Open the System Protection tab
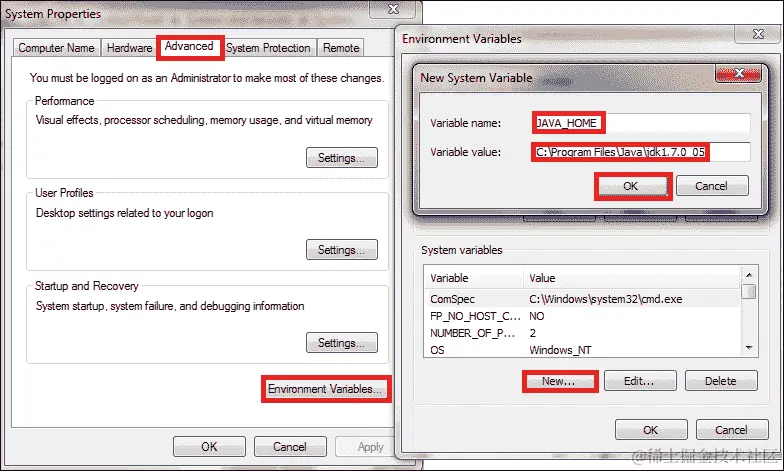This screenshot has height=471, width=784. [268, 48]
